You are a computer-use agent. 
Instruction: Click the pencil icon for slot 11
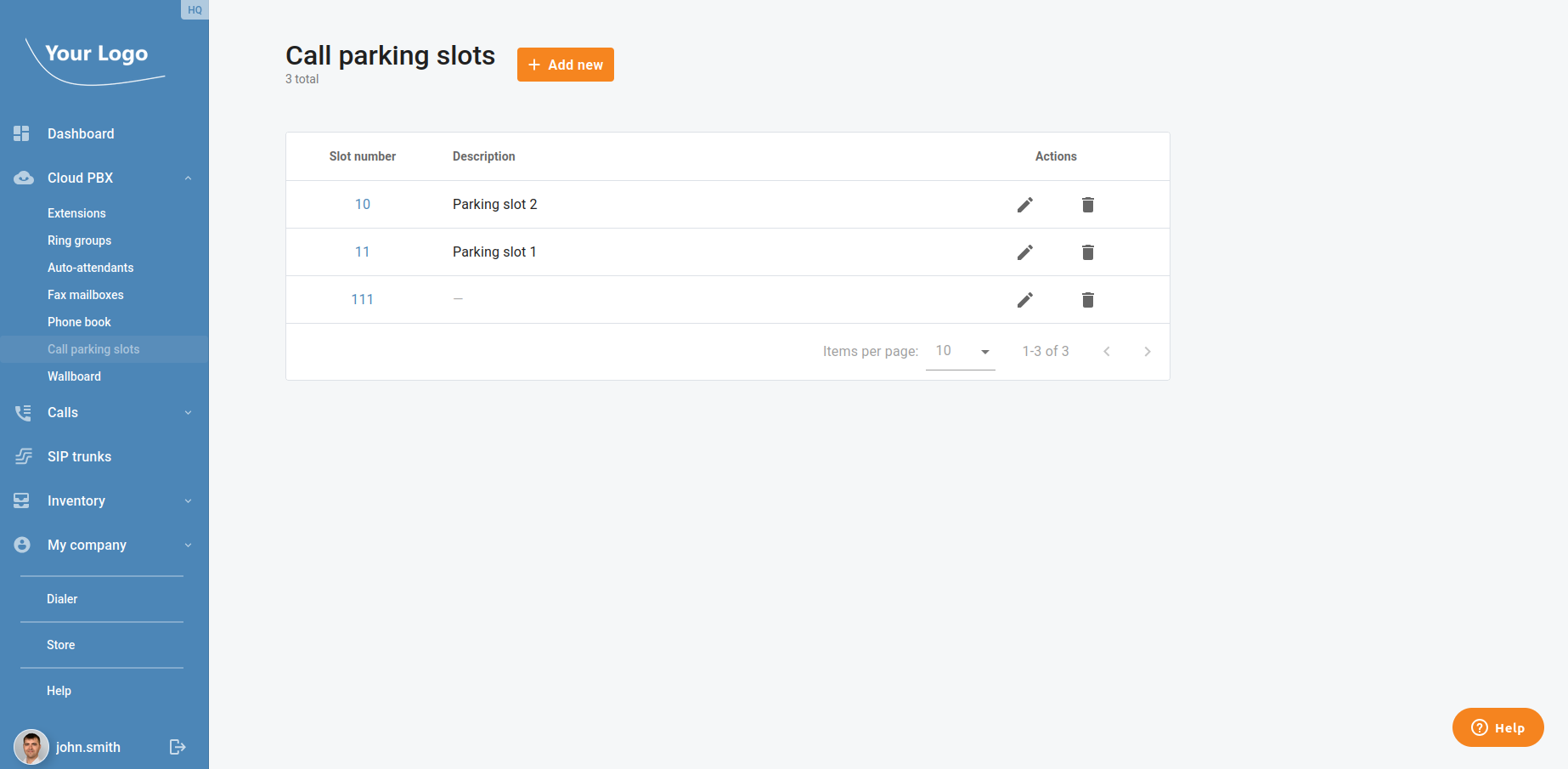click(1025, 252)
